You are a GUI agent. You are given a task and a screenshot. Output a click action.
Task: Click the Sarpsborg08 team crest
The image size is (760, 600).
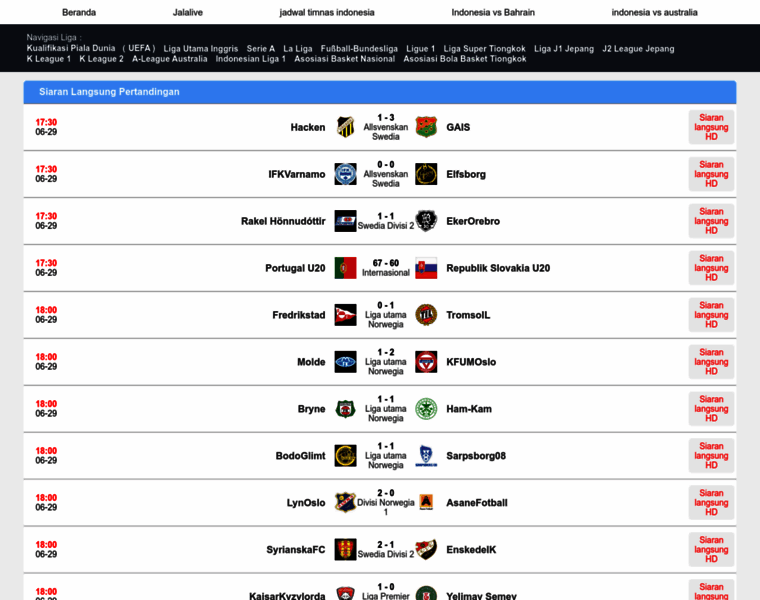(x=426, y=456)
